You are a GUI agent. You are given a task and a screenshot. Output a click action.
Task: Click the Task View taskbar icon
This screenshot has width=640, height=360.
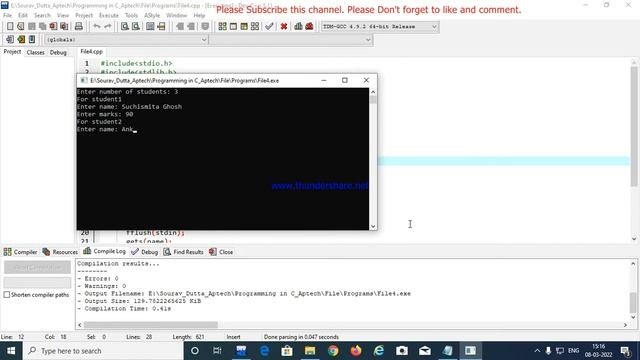pos(217,351)
